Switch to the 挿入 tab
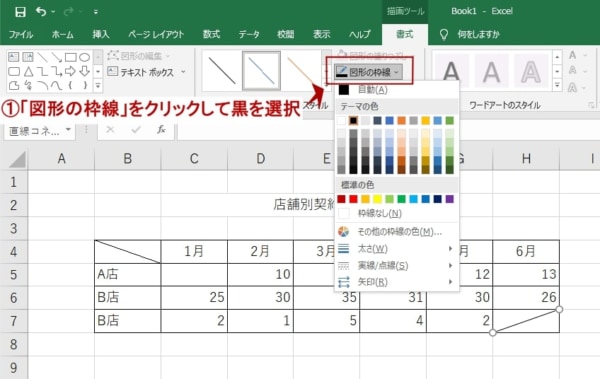600x379 pixels. point(101,34)
